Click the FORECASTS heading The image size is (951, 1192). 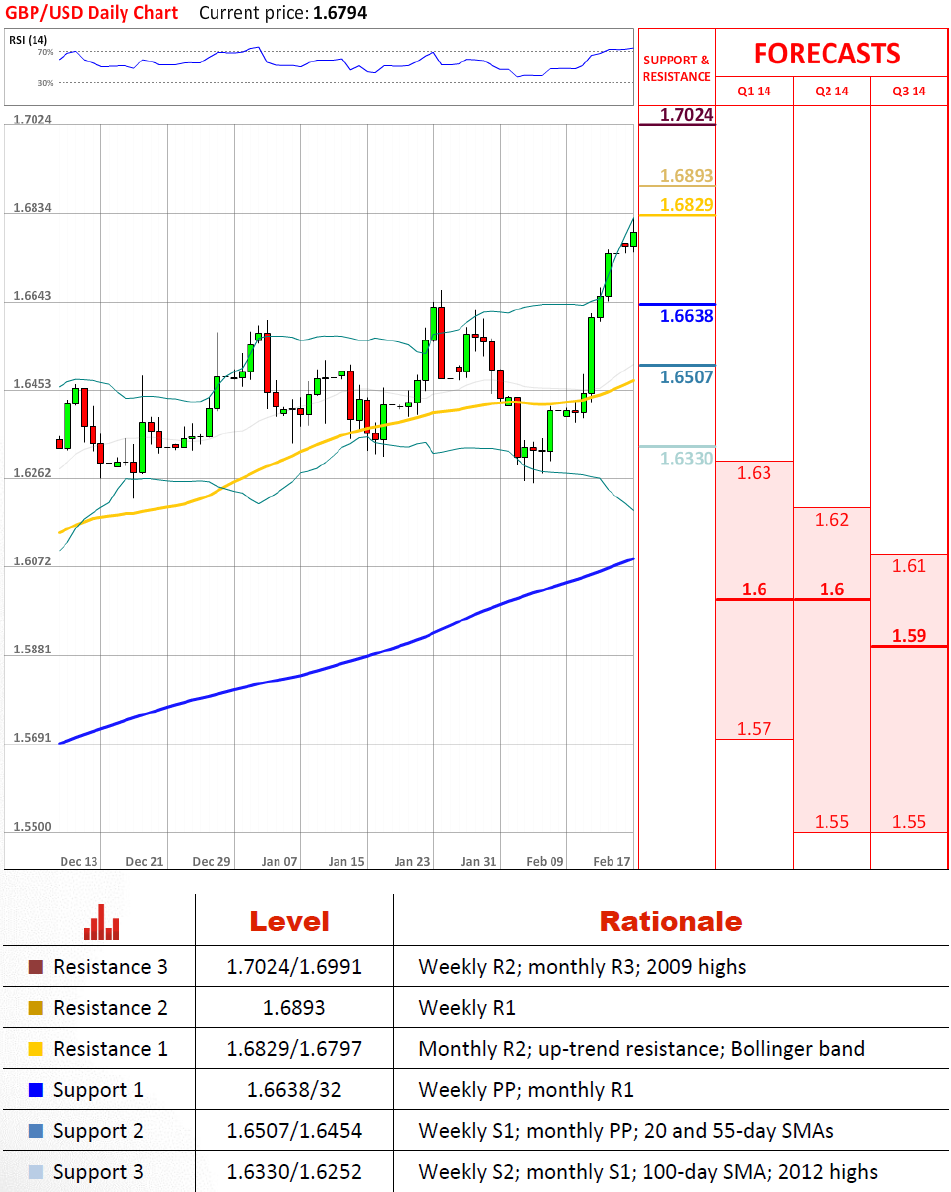(827, 53)
